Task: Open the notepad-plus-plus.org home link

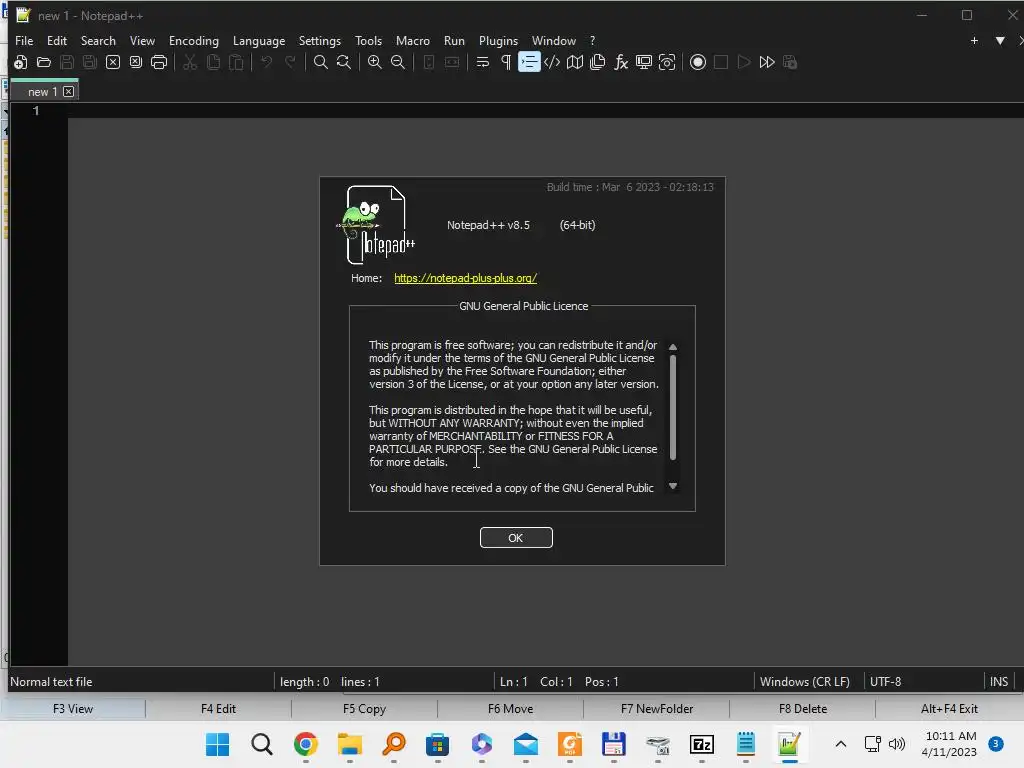Action: [x=466, y=278]
